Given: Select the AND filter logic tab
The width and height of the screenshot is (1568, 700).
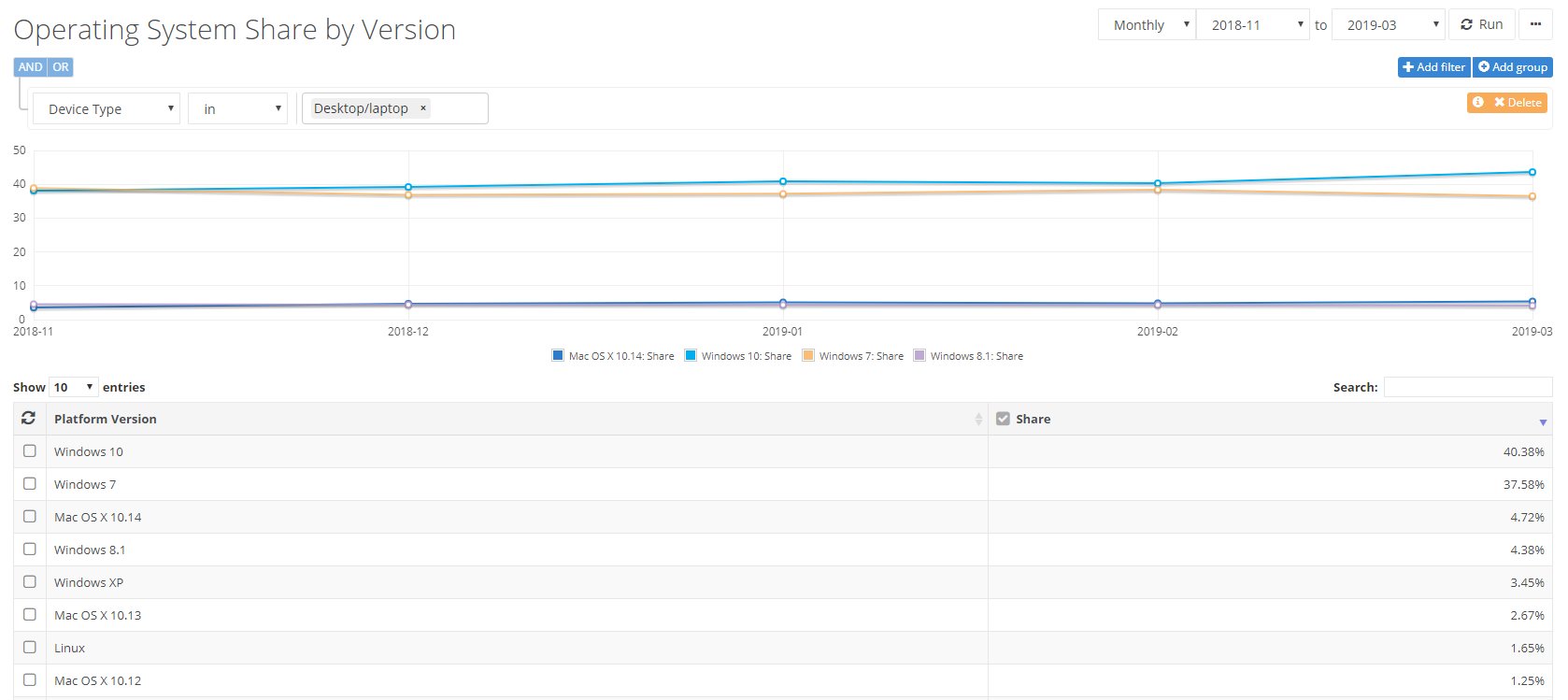Looking at the screenshot, I should [x=30, y=67].
